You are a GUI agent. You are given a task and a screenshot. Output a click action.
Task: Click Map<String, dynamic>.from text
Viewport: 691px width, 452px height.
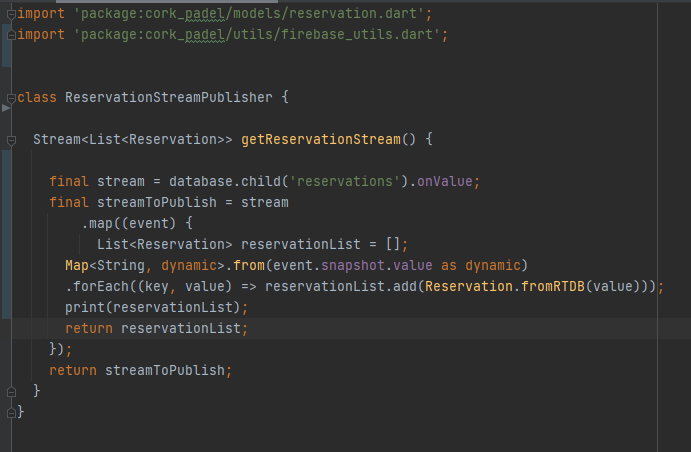165,265
